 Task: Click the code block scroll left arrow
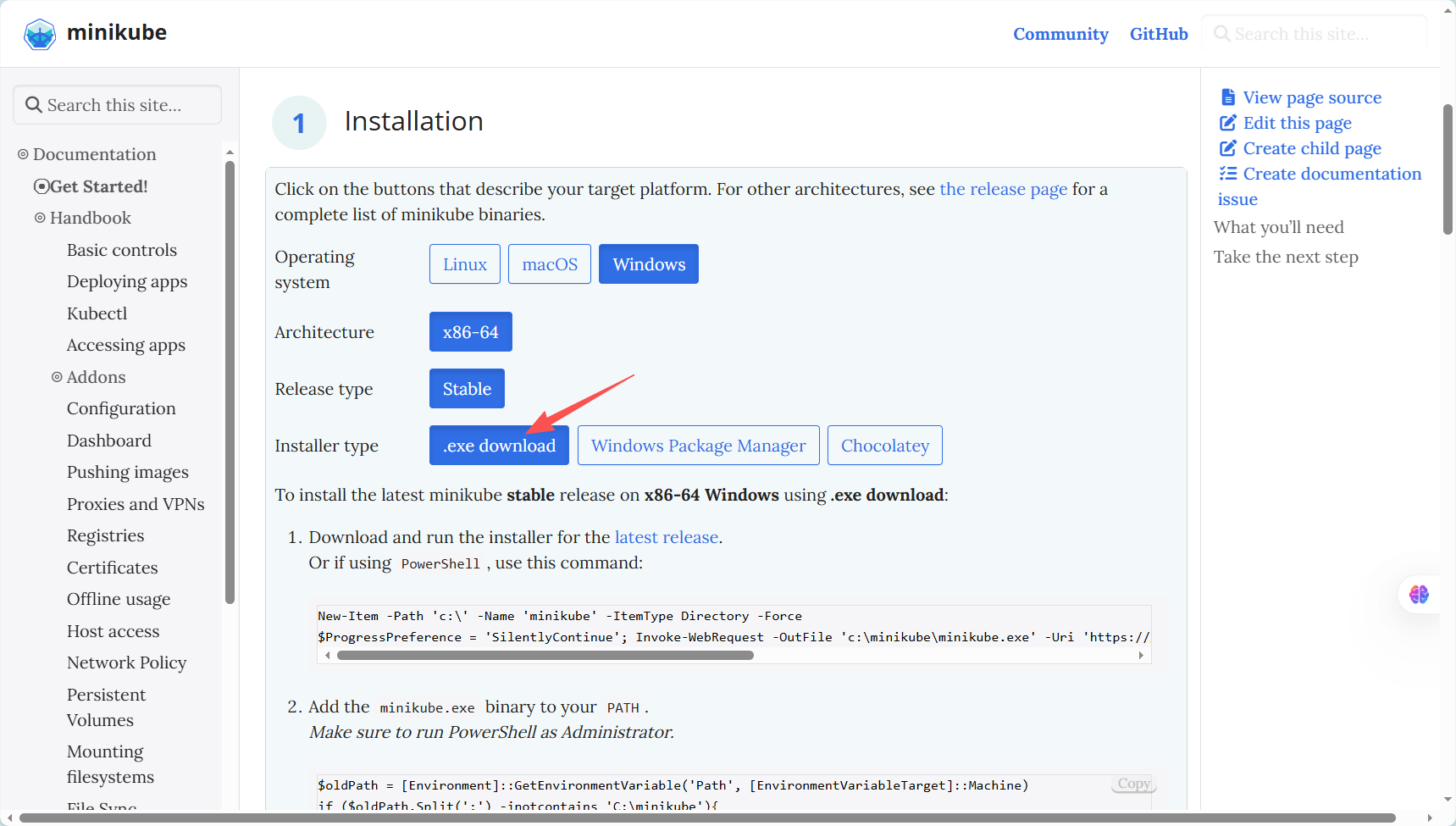[x=328, y=655]
